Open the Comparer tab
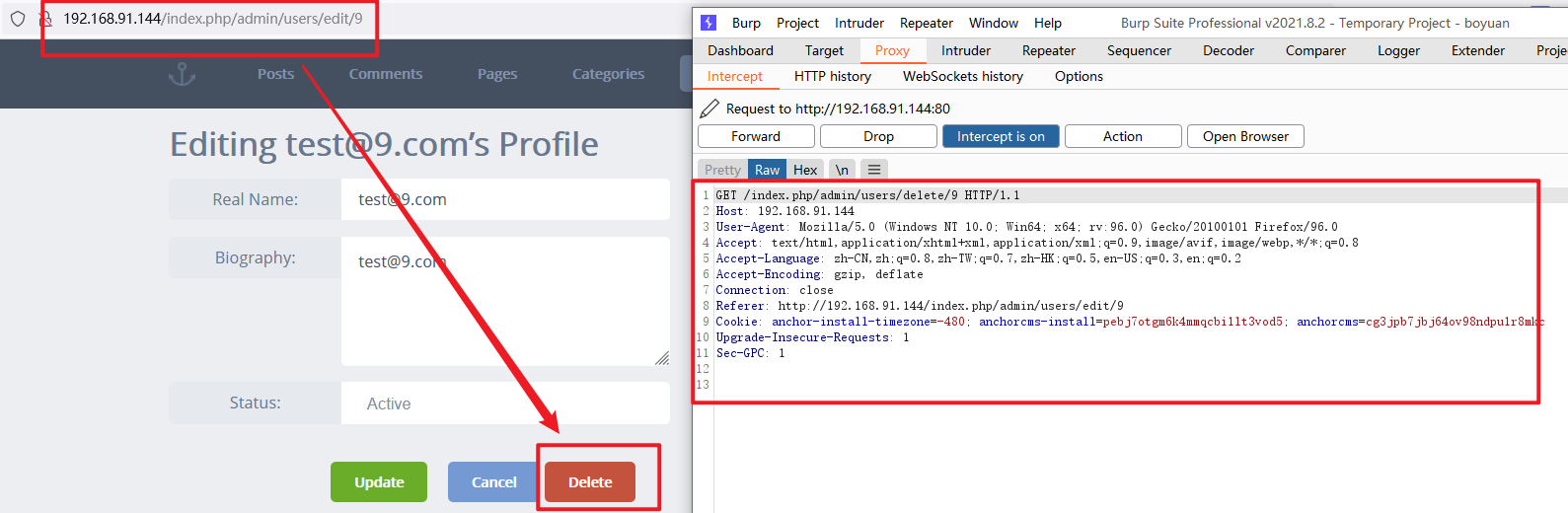The height and width of the screenshot is (513, 1568). (x=1315, y=50)
